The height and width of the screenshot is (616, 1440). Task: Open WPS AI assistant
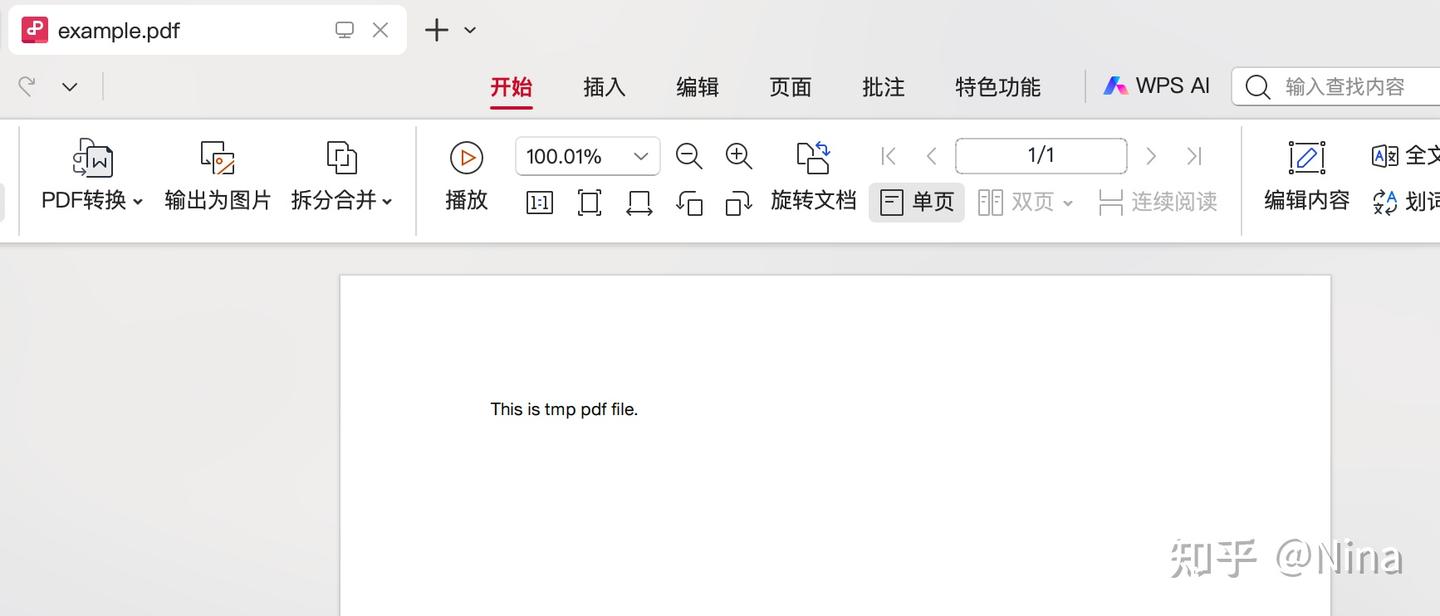1156,86
